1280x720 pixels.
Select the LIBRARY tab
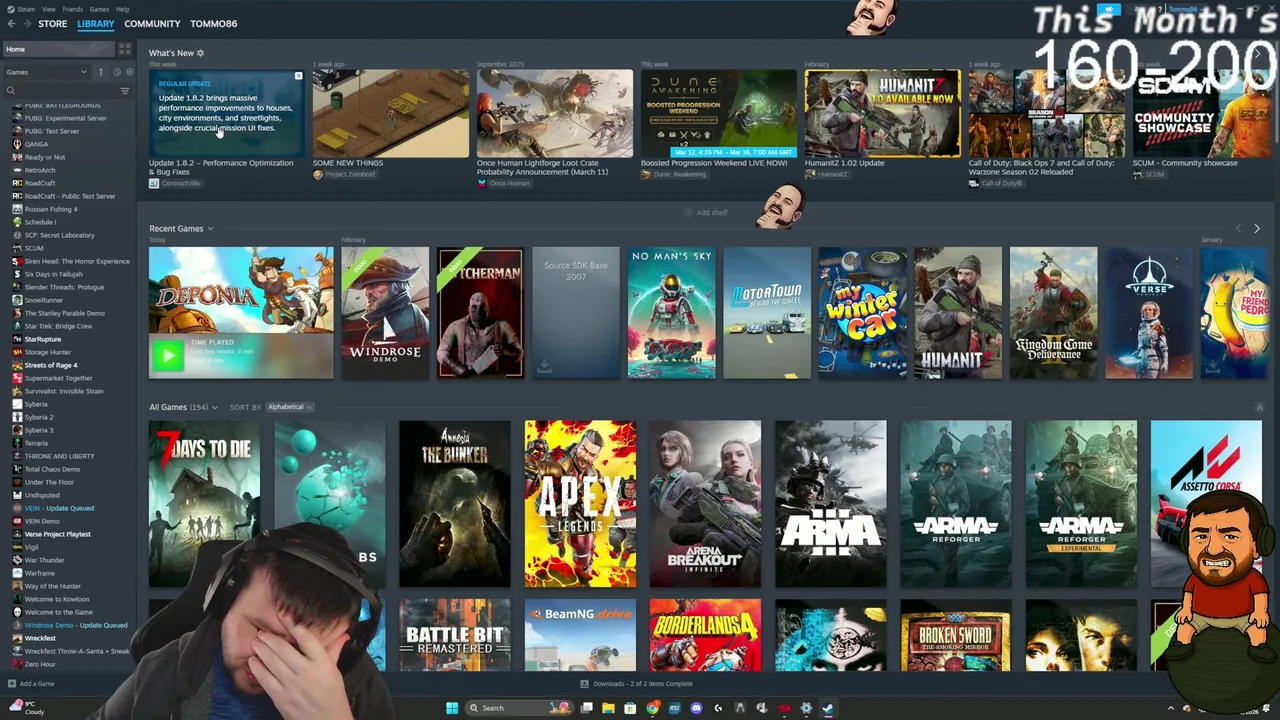point(96,24)
